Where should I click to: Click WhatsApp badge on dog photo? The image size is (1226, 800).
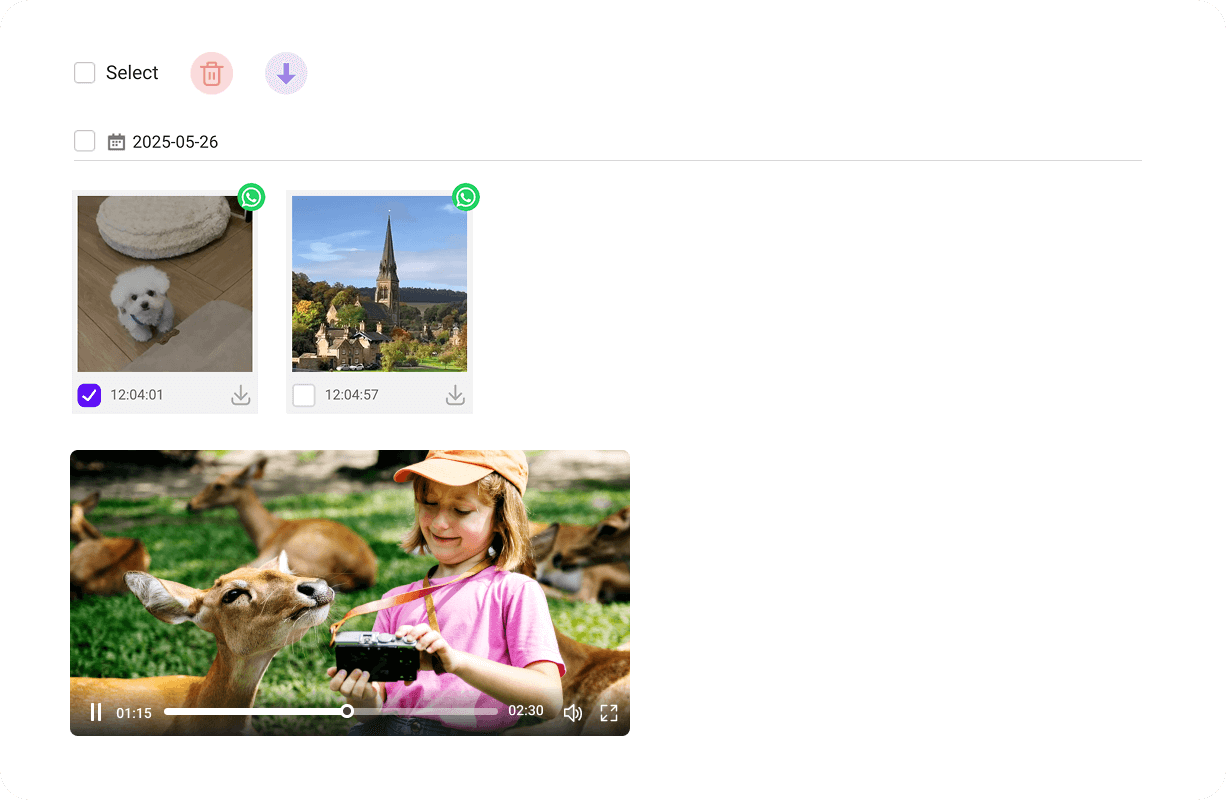coord(251,197)
